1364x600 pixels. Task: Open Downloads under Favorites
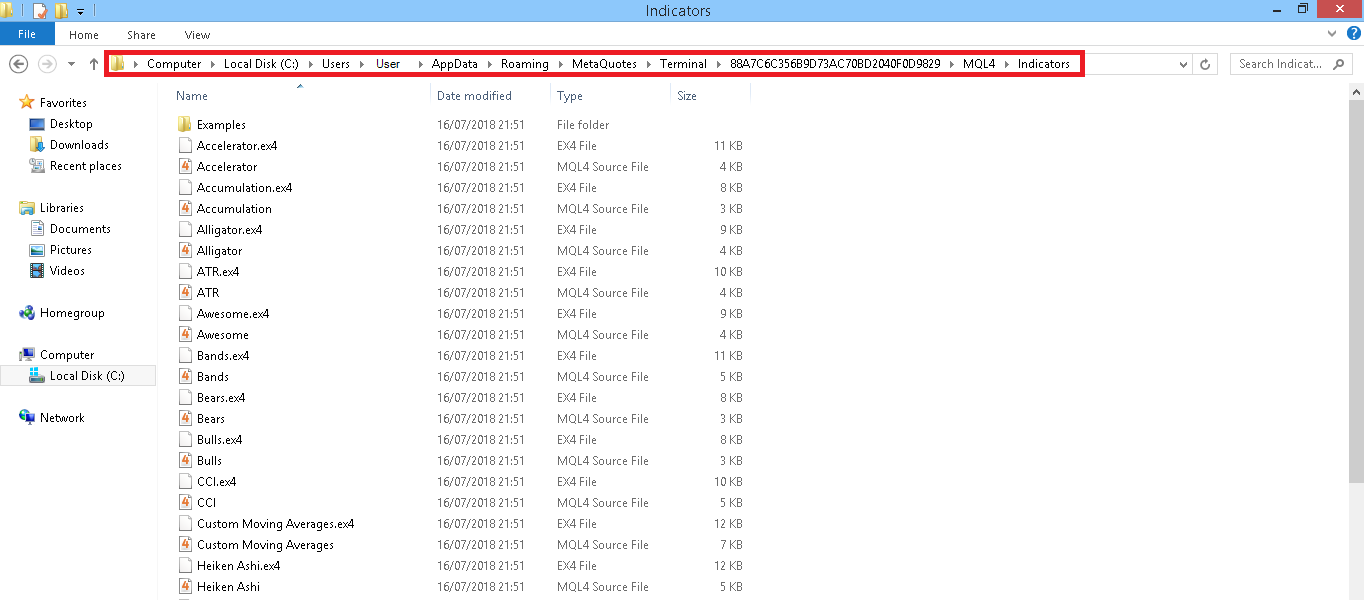79,144
